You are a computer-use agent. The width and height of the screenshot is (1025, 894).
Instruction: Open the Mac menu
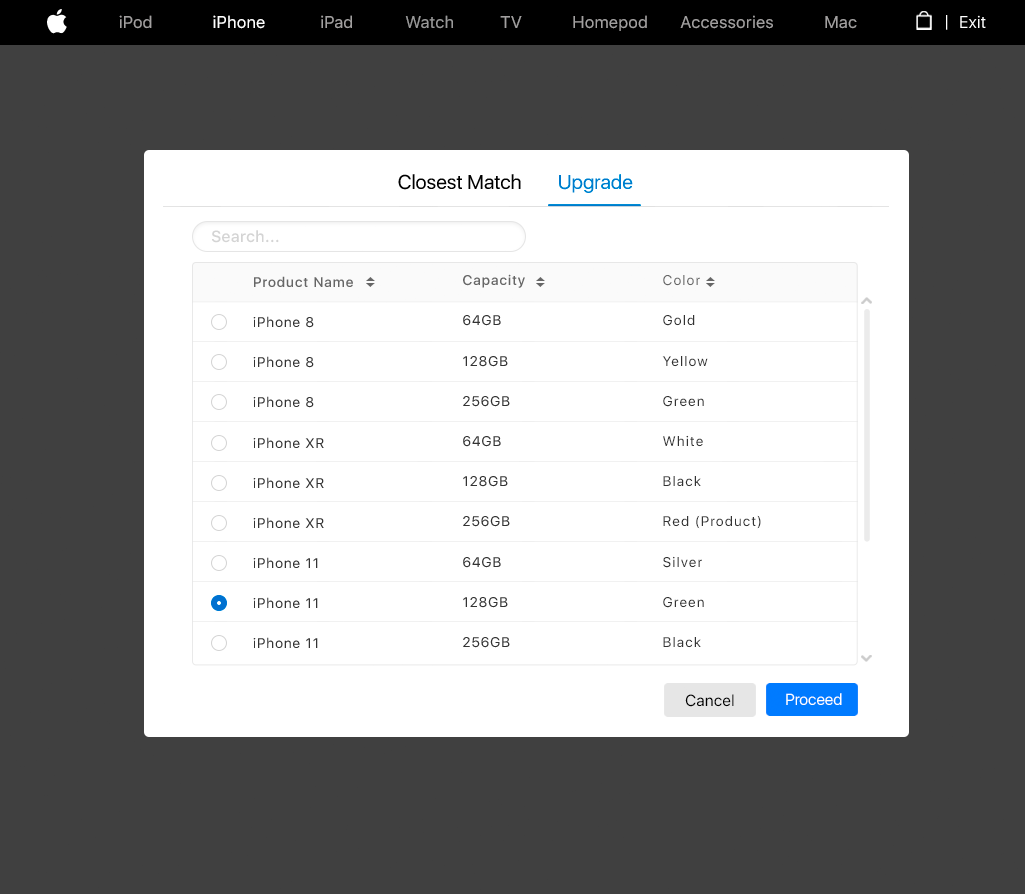point(840,22)
